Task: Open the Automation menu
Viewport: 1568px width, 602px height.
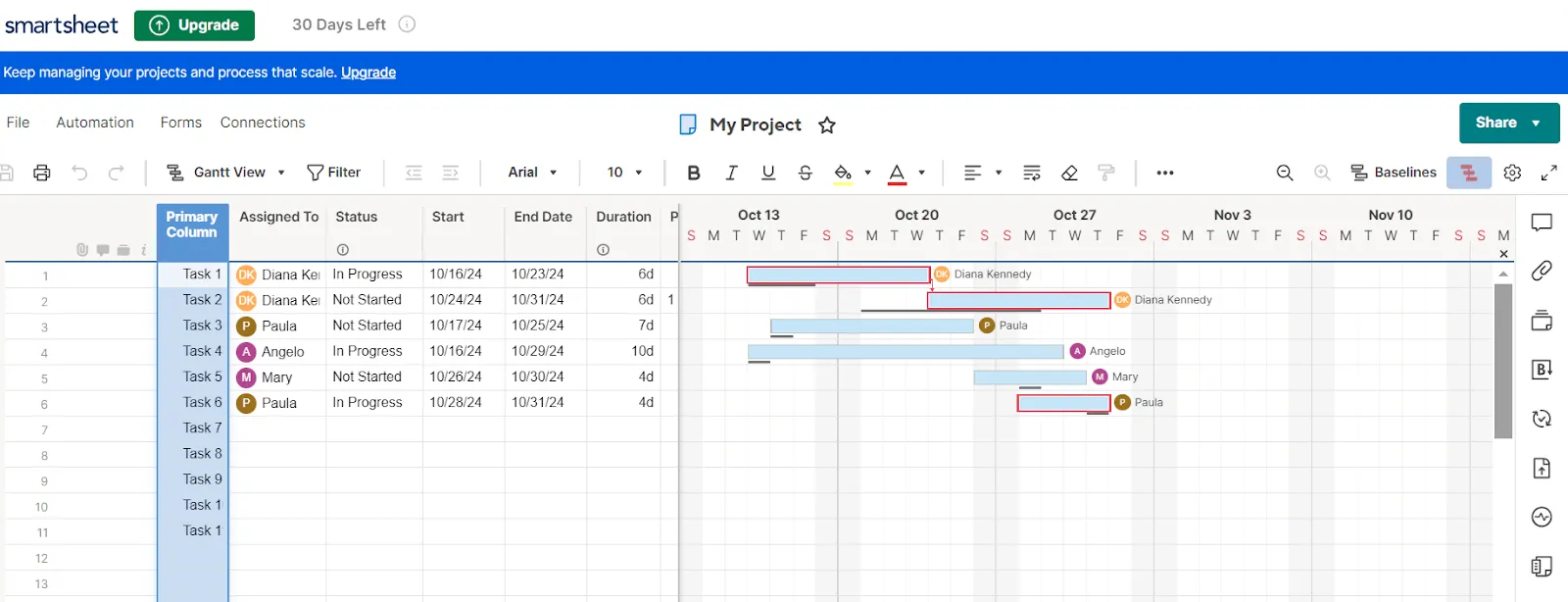Action: pos(95,123)
